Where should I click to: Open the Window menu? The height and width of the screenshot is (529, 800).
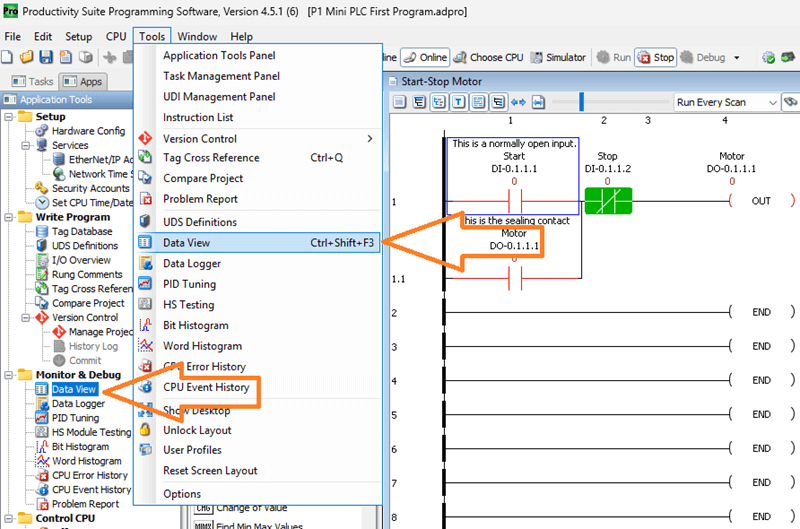(197, 36)
